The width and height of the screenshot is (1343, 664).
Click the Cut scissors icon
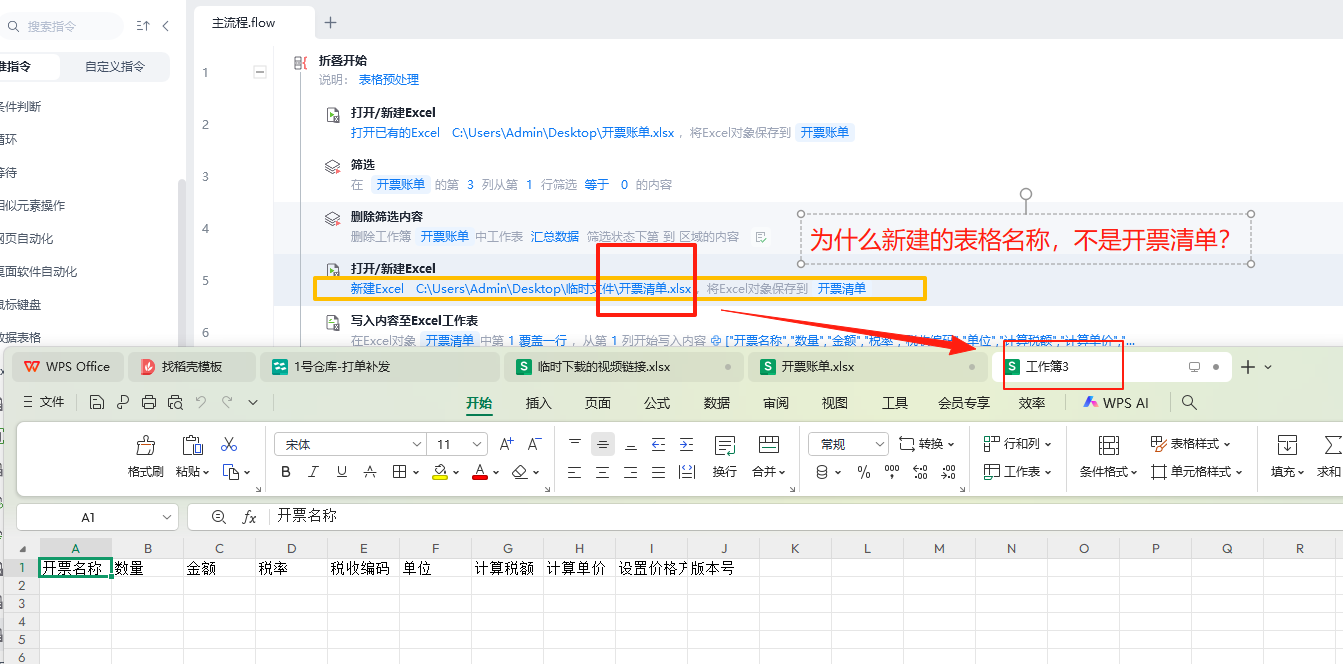(229, 444)
